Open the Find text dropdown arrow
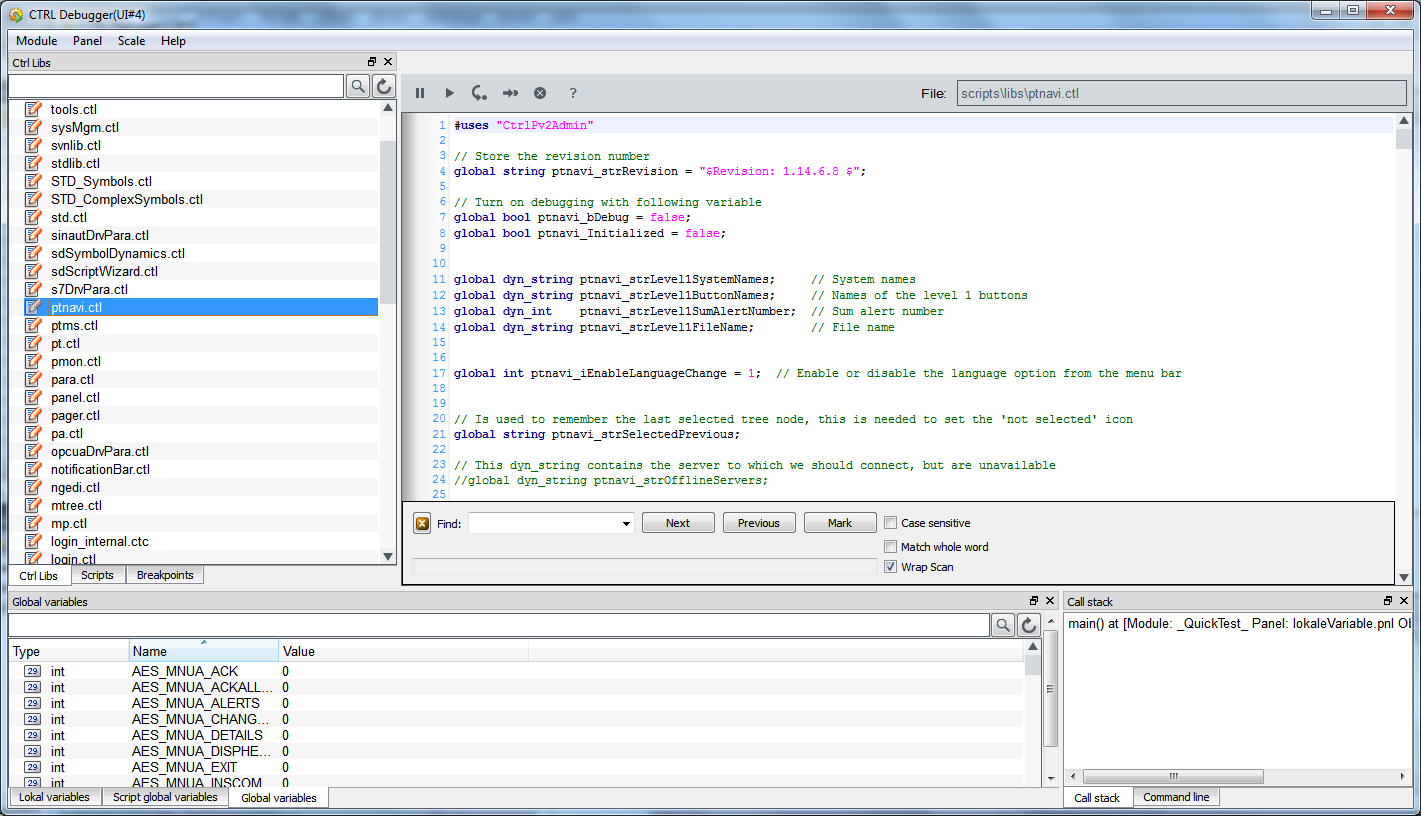Image resolution: width=1421 pixels, height=816 pixels. point(626,523)
